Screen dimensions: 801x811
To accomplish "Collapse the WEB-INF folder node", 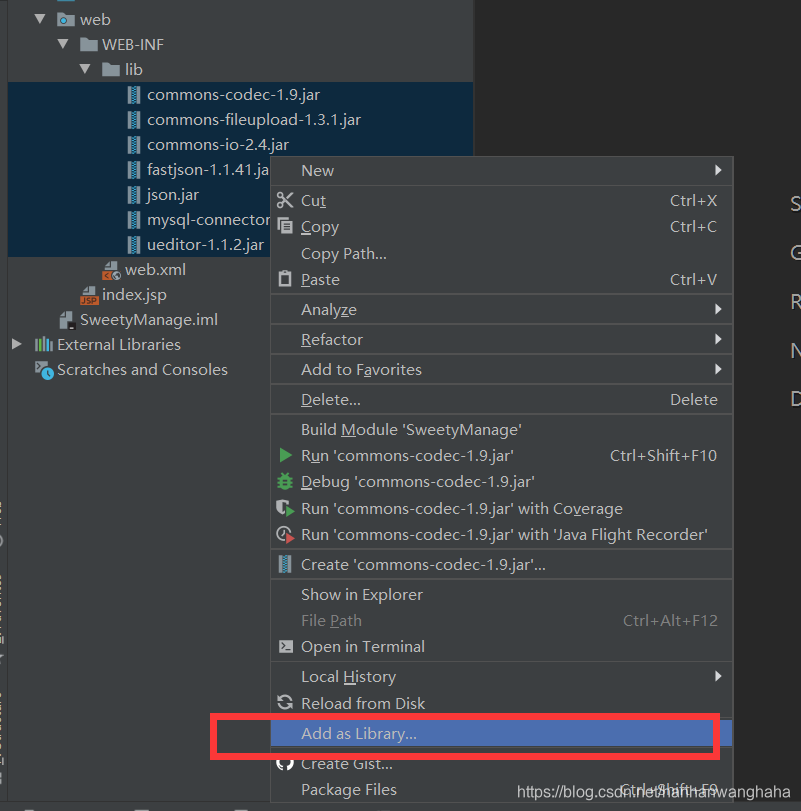I will tap(63, 44).
